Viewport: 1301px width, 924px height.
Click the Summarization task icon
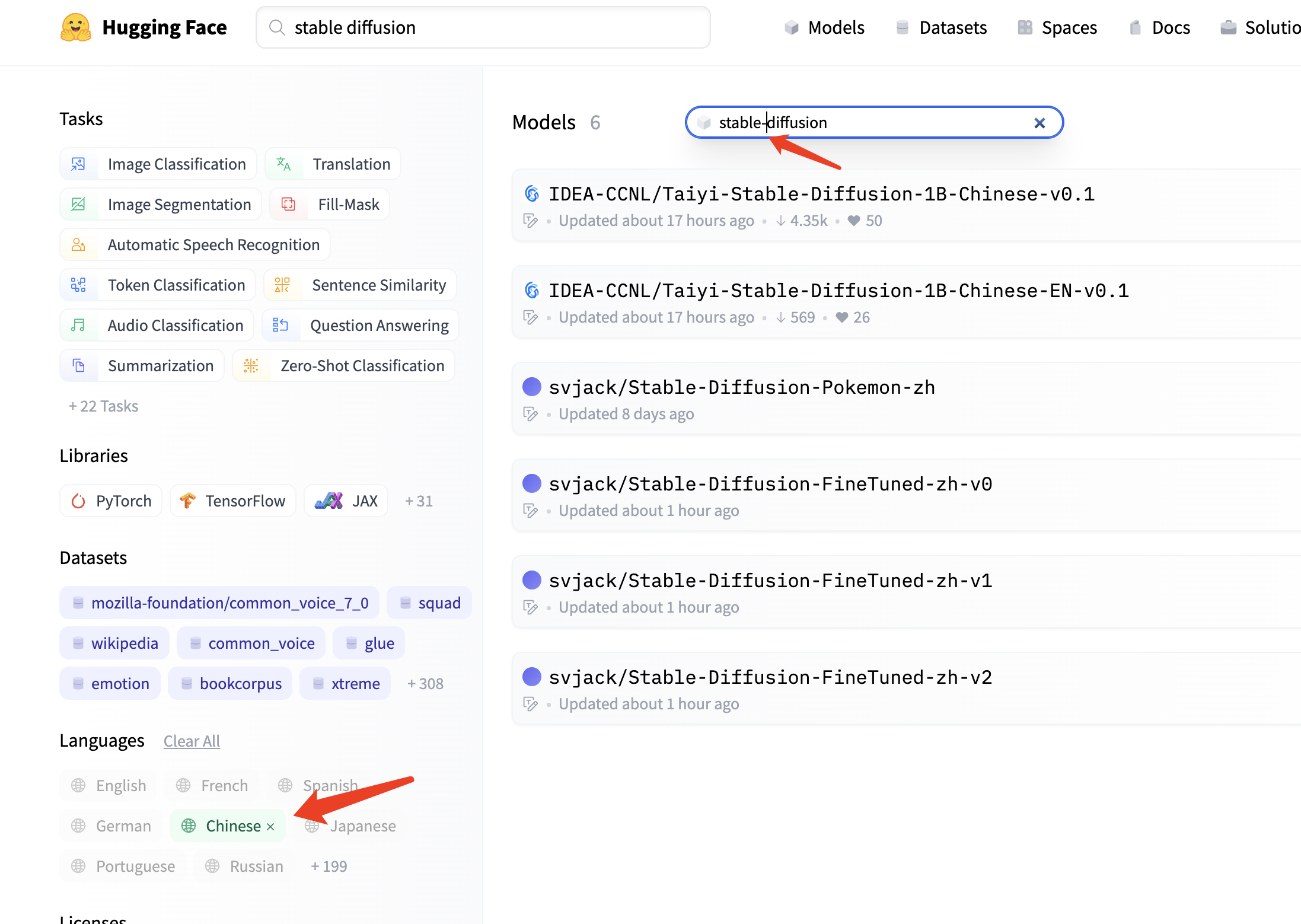click(78, 366)
